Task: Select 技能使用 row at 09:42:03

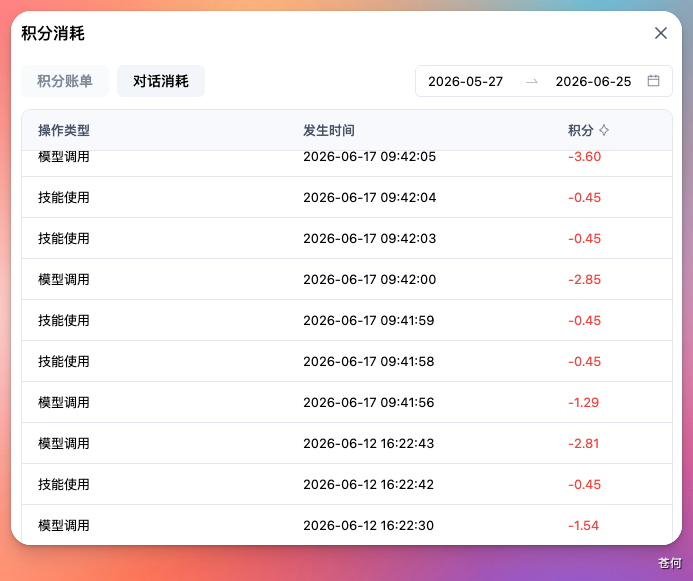Action: click(347, 238)
